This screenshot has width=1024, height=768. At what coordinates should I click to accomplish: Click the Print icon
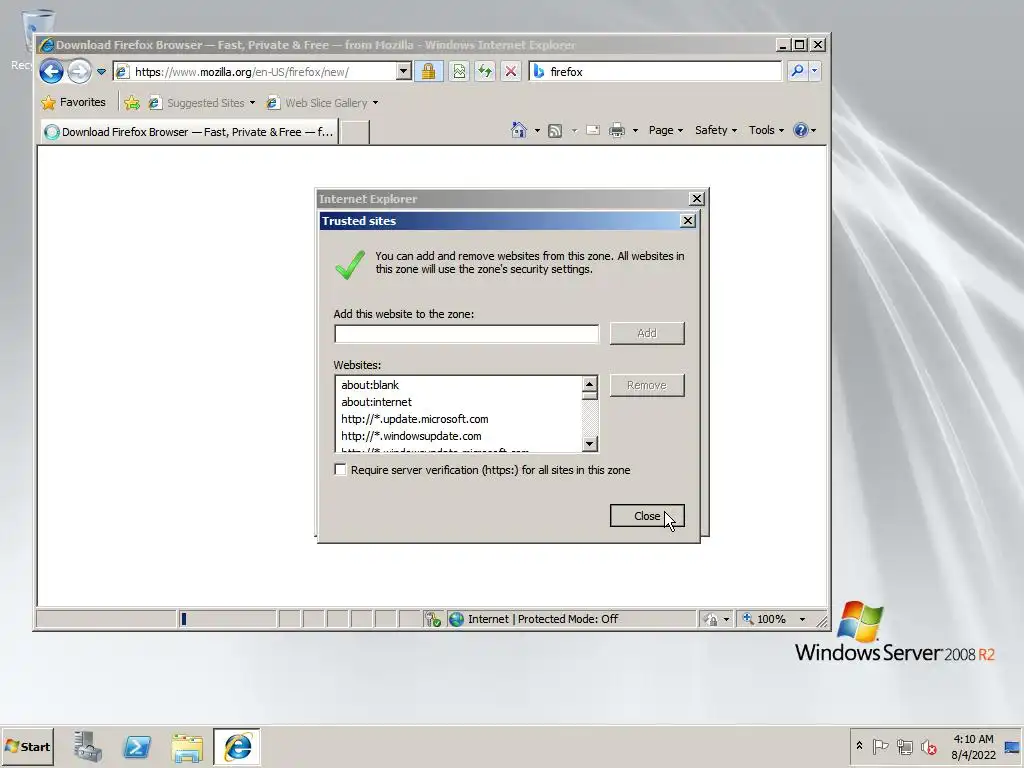click(x=616, y=131)
